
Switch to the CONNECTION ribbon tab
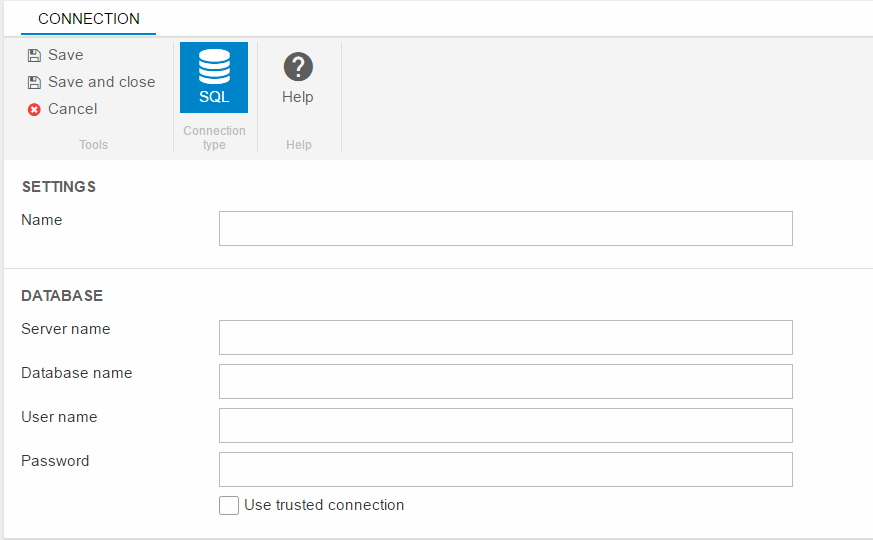pyautogui.click(x=89, y=19)
